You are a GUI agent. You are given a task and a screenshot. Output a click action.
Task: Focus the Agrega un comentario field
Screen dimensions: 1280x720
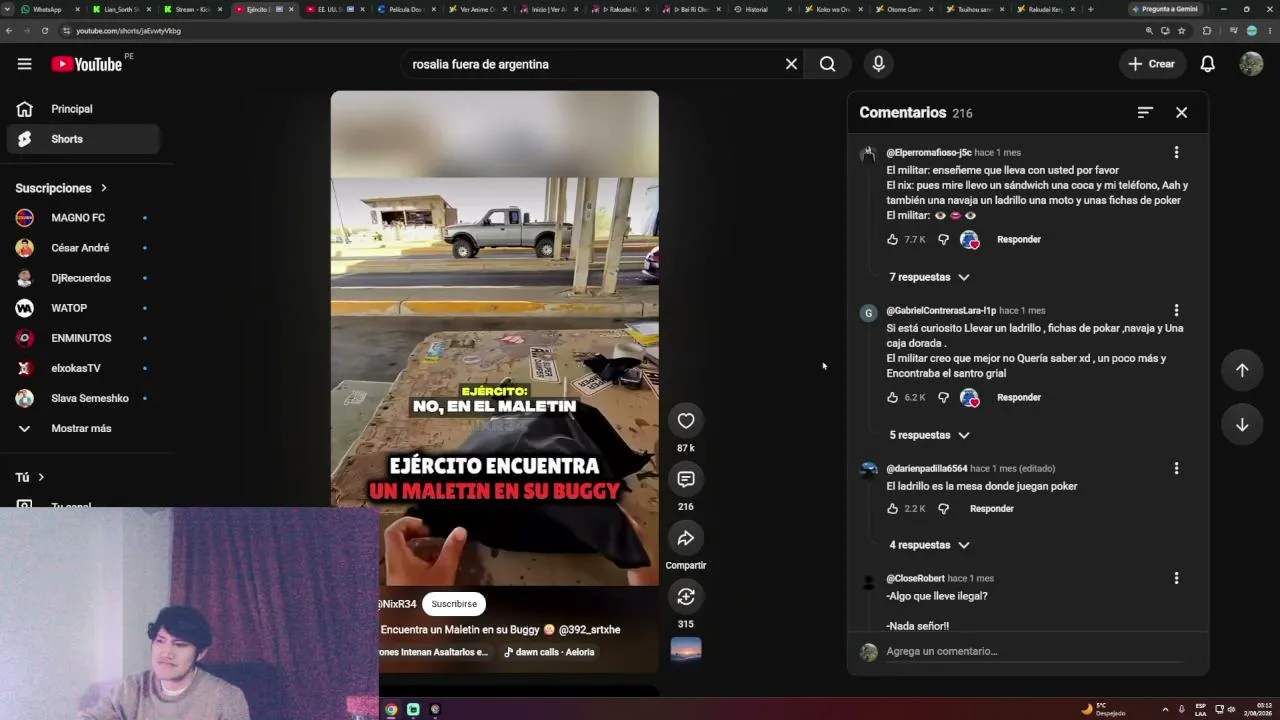pyautogui.click(x=1034, y=652)
